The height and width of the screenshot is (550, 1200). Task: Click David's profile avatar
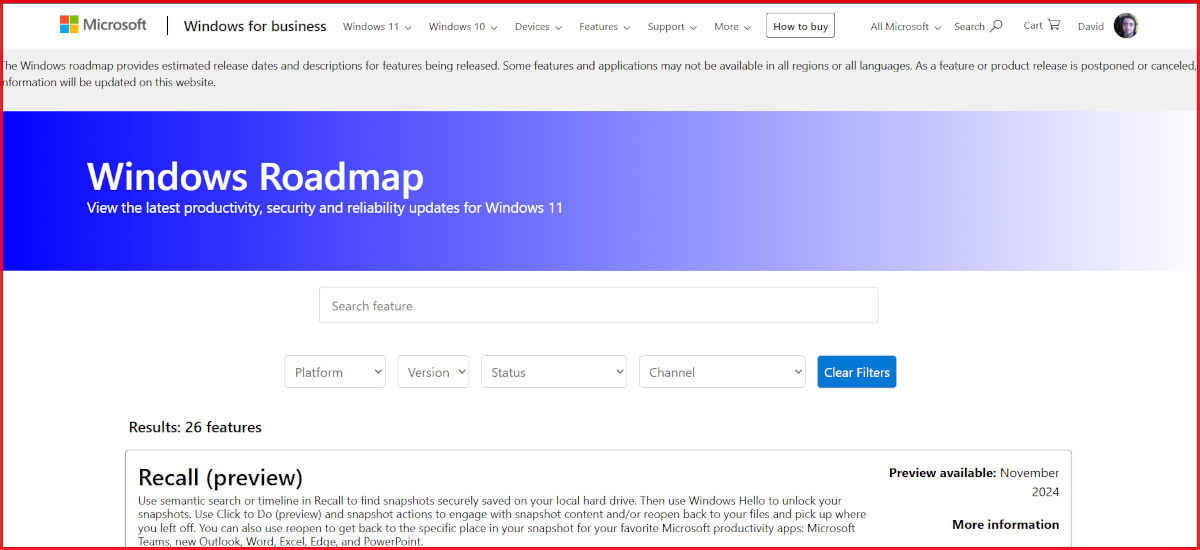click(x=1125, y=26)
